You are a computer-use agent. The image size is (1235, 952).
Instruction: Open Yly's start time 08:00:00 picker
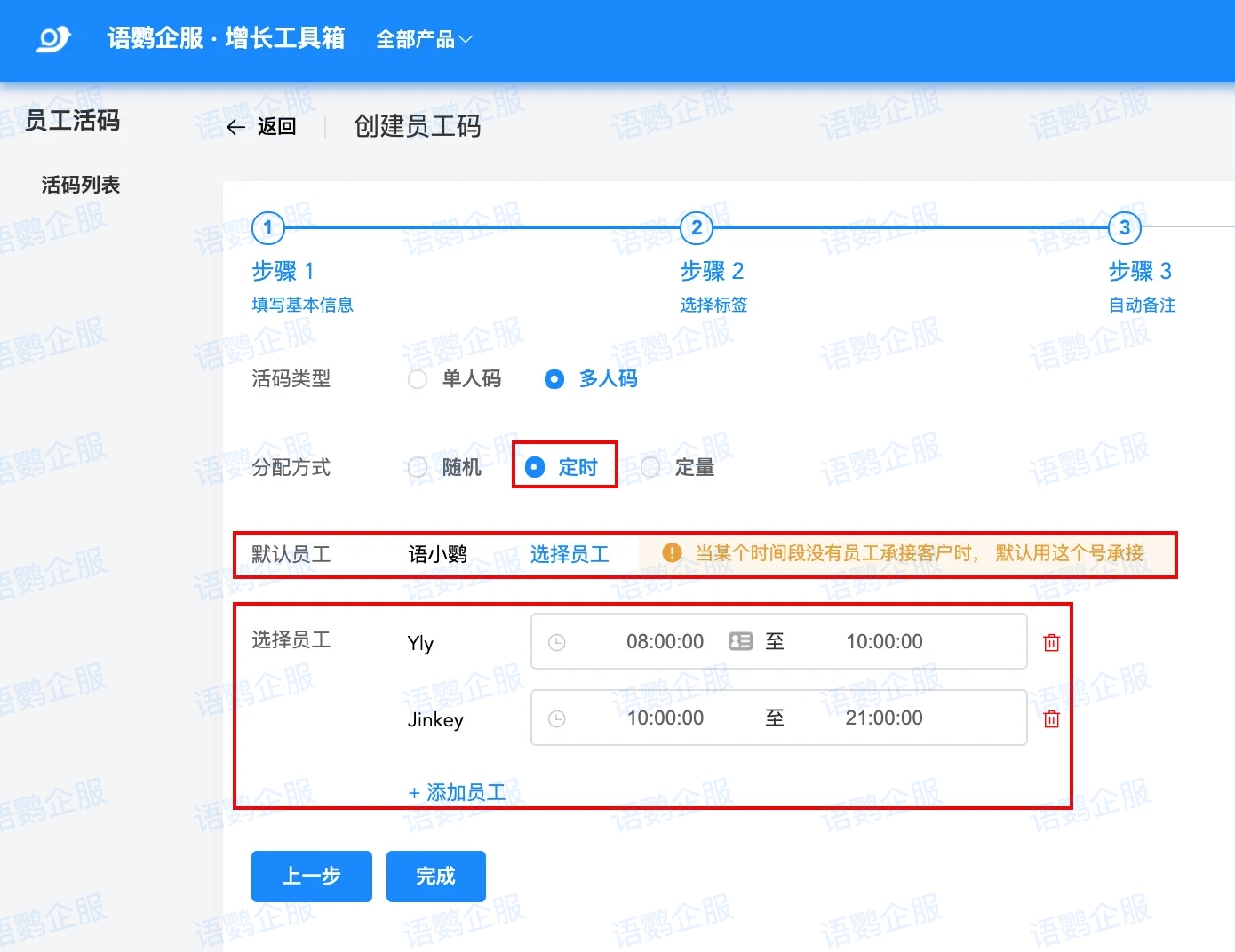click(665, 641)
